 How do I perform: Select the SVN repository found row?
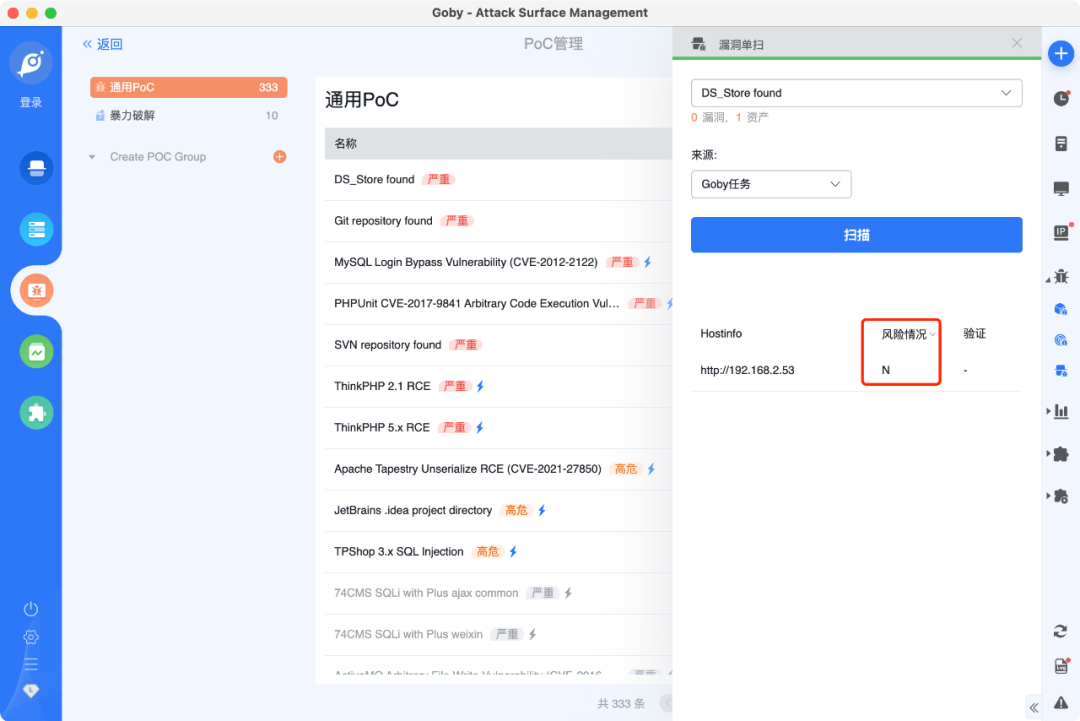499,345
